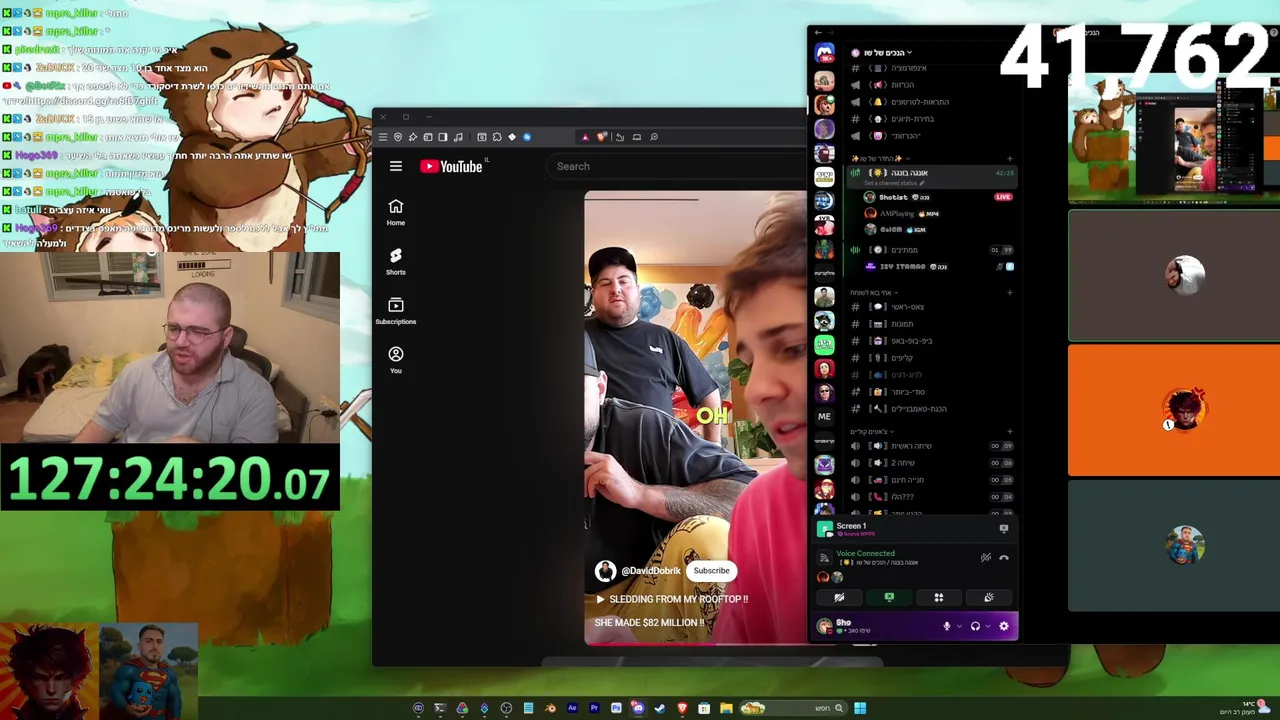Open File Explorer from taskbar

[x=726, y=708]
